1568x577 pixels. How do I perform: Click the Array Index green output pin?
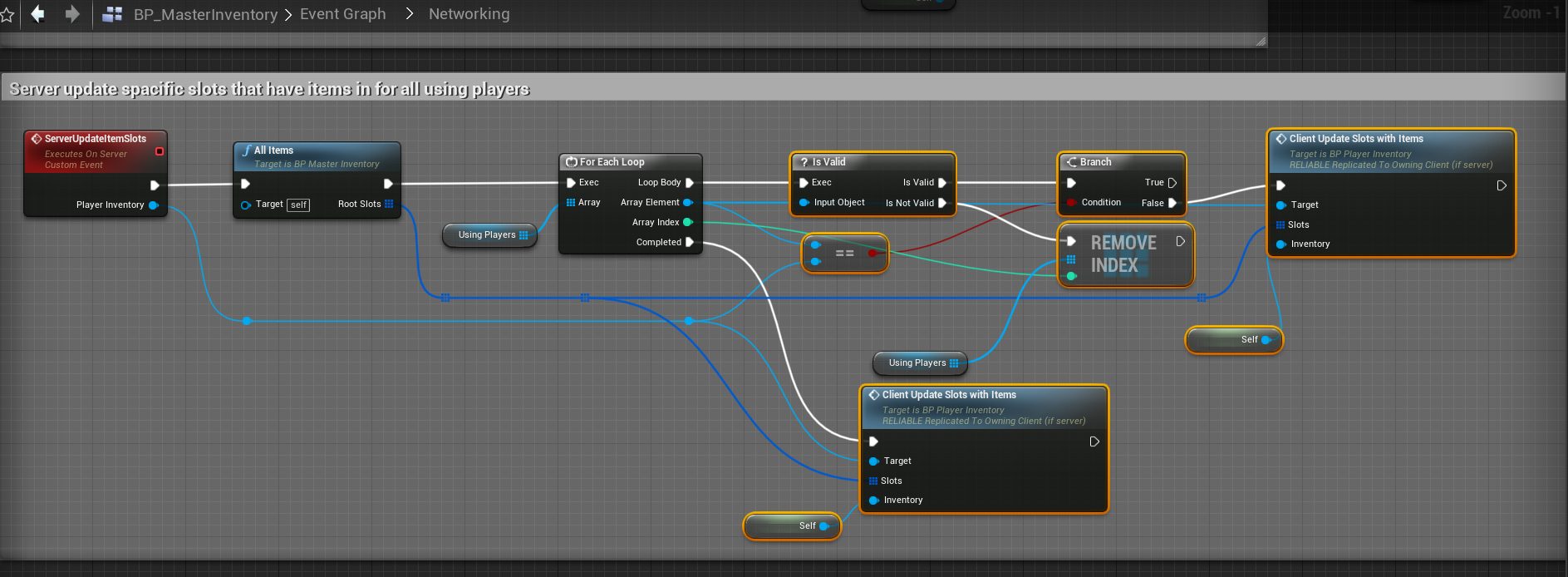688,222
